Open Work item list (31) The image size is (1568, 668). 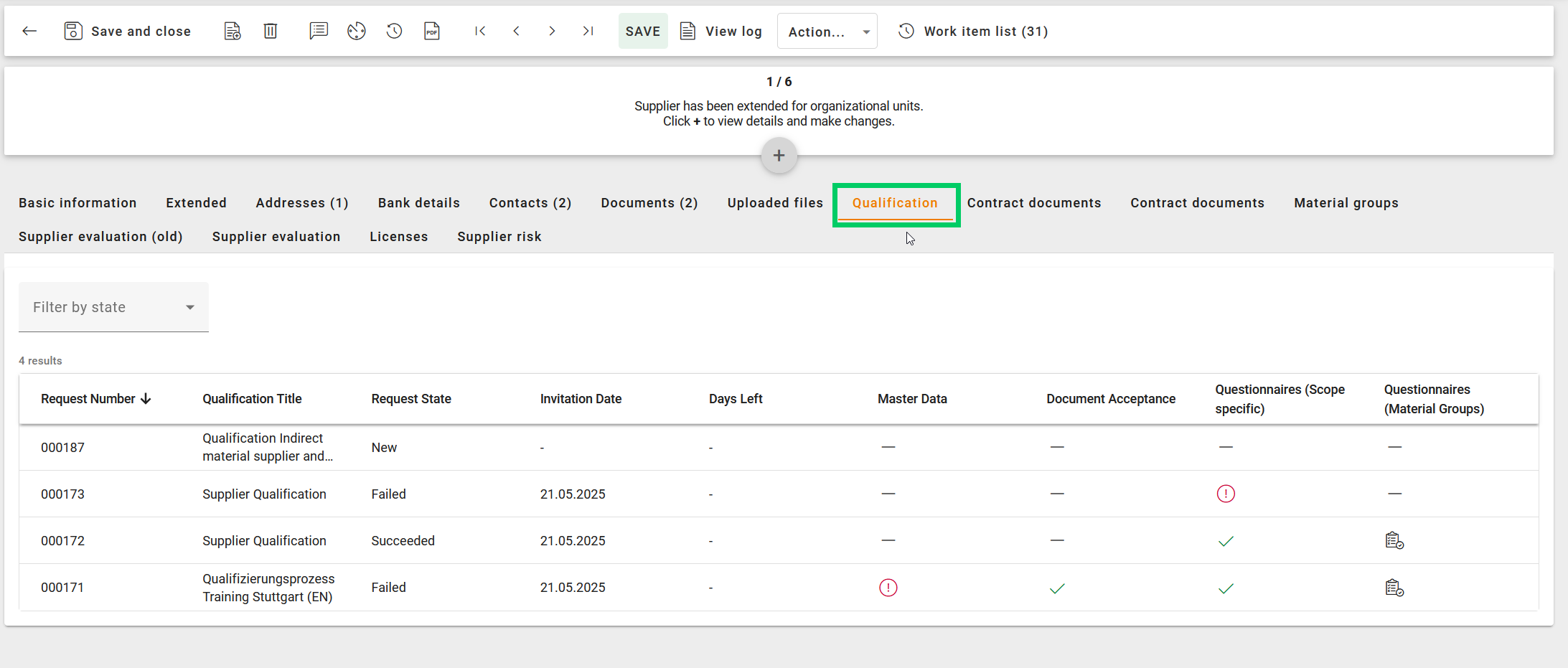[973, 31]
